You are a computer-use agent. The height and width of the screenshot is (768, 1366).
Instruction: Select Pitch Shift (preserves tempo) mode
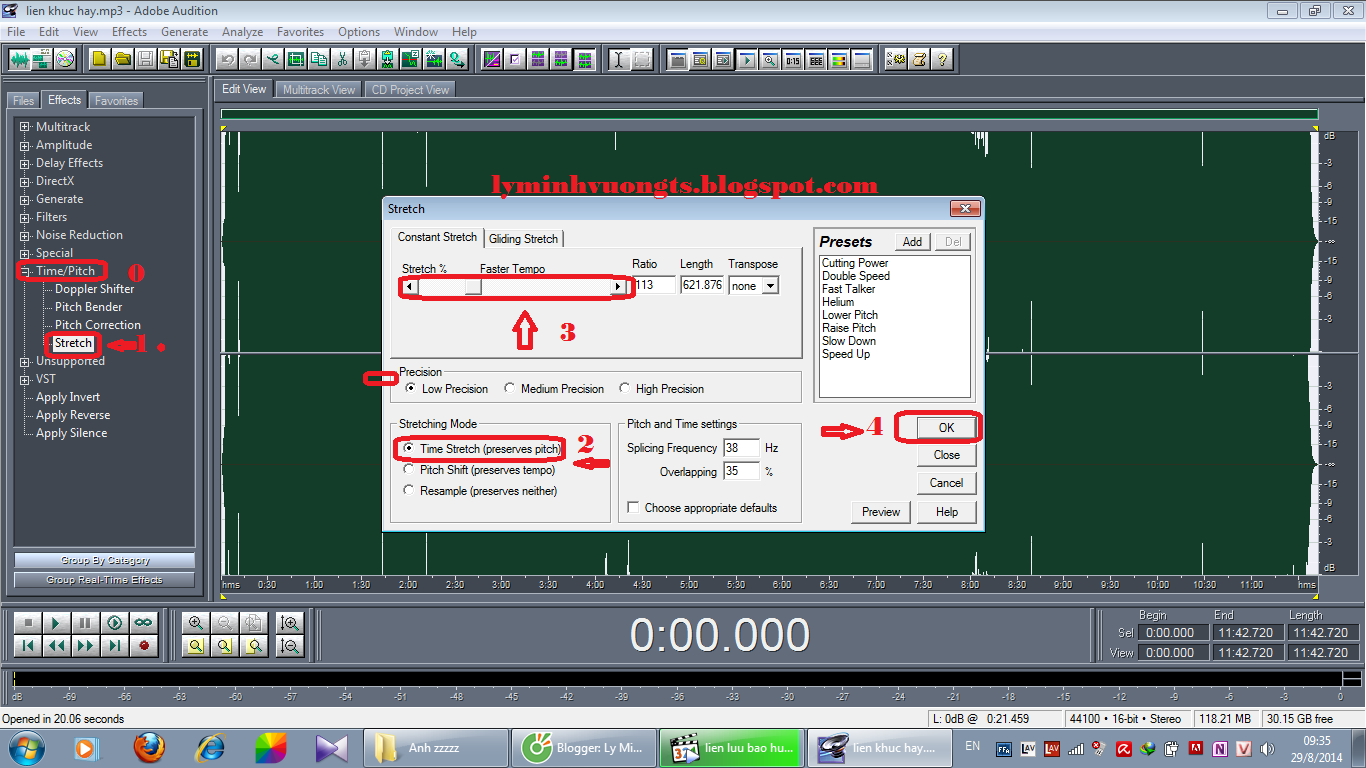[409, 470]
